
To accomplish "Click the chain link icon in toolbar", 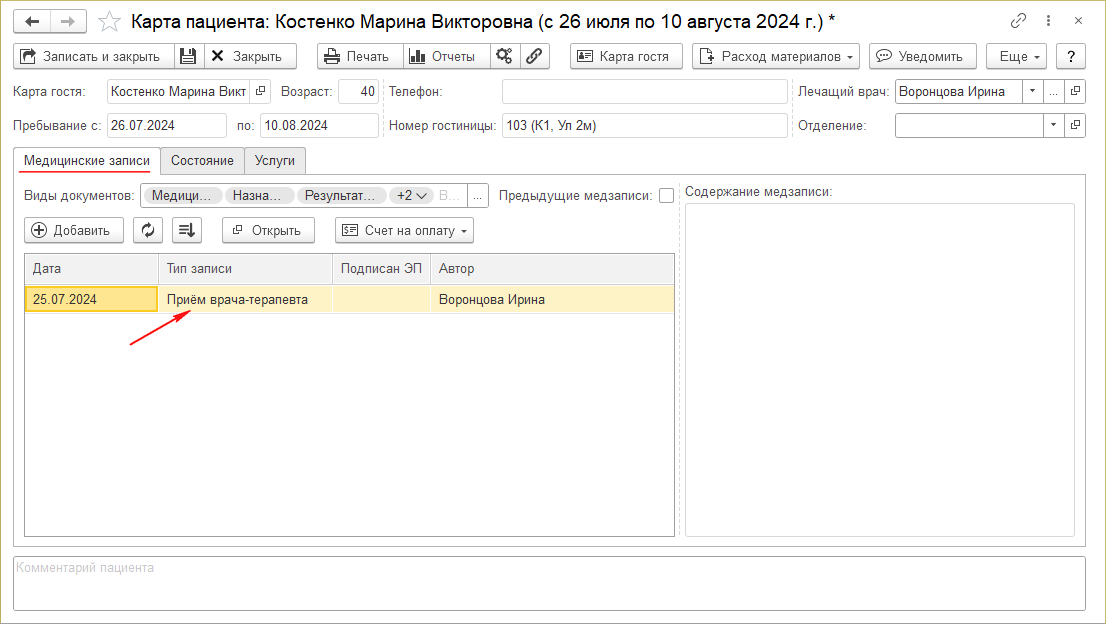I will click(x=535, y=56).
